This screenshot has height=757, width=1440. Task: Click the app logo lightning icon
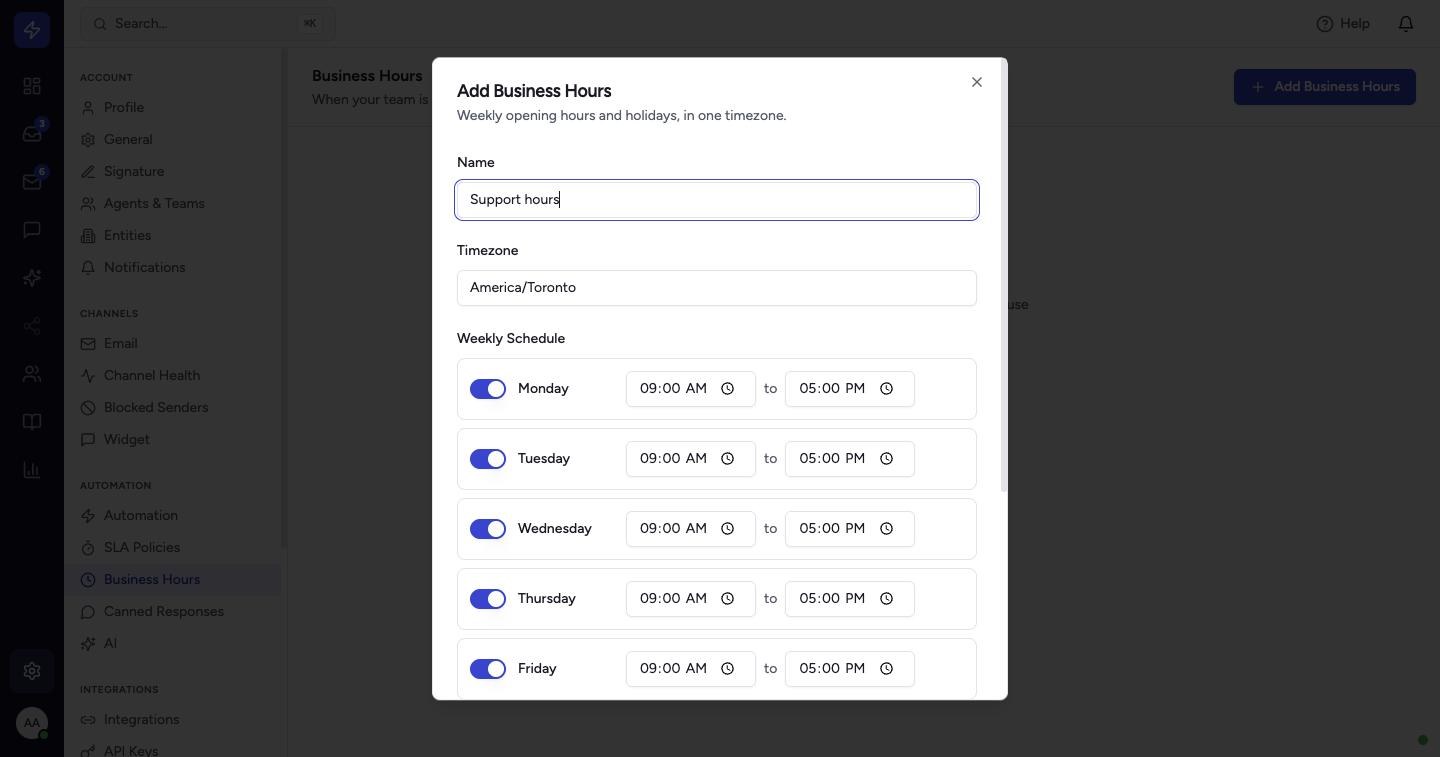pyautogui.click(x=32, y=30)
